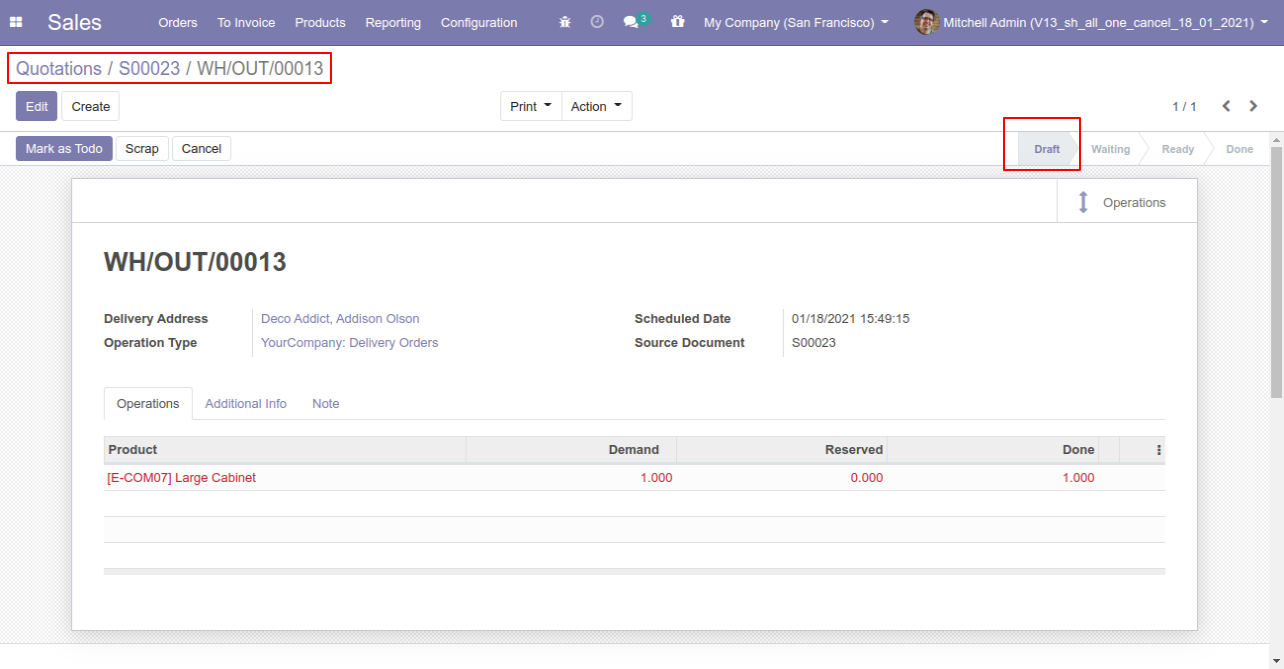Switch to the Note tab
Image resolution: width=1284 pixels, height=669 pixels.
tap(325, 404)
